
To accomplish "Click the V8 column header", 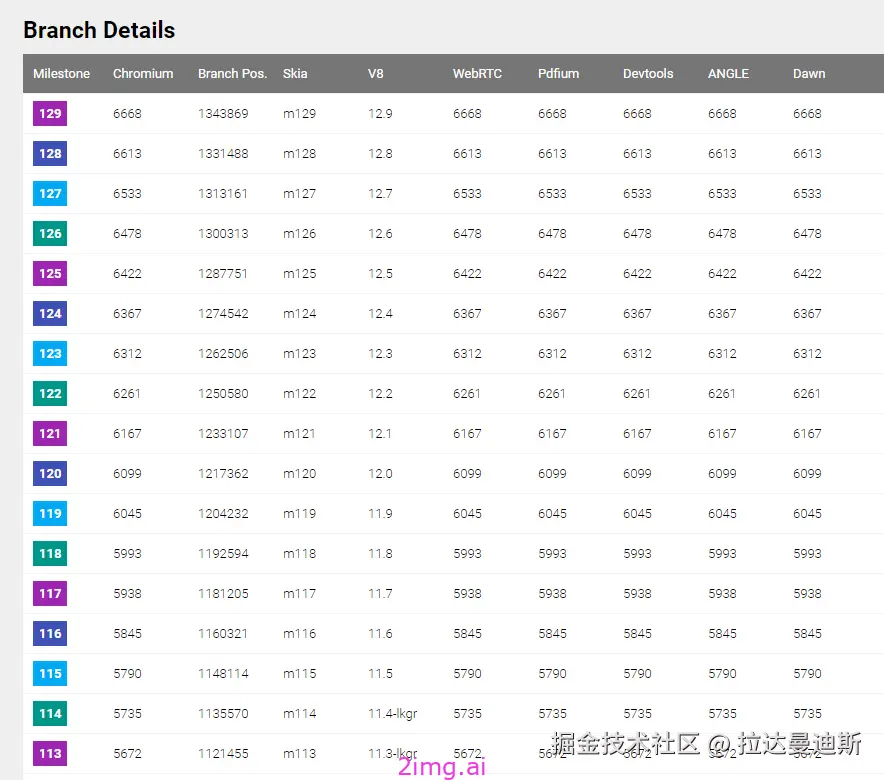I will click(375, 74).
